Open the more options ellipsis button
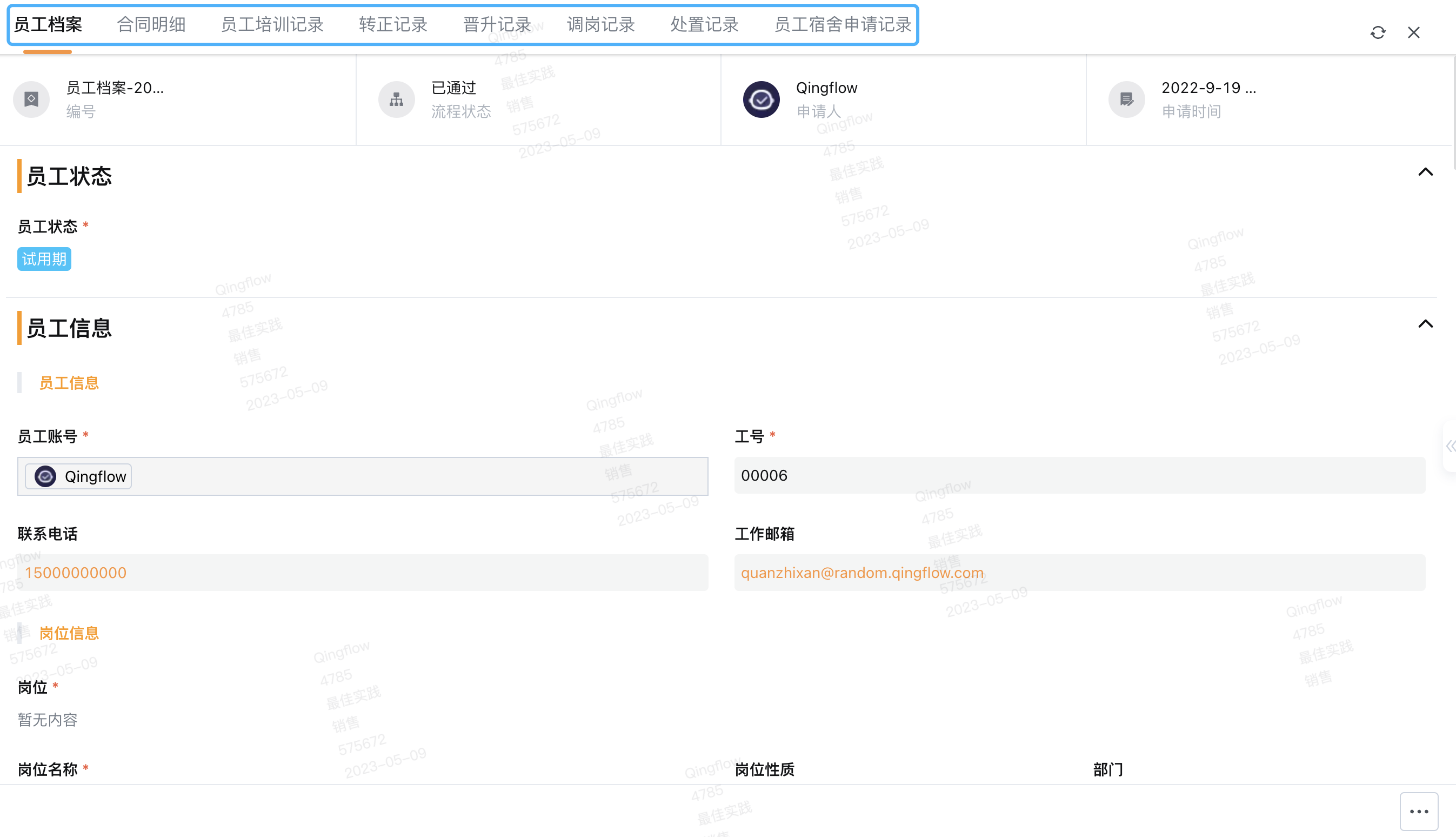1456x837 pixels. pyautogui.click(x=1419, y=812)
